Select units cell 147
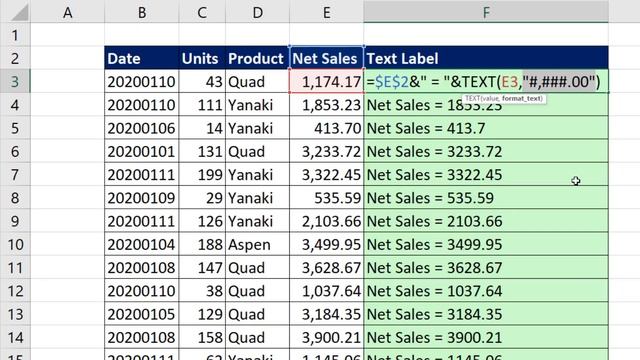The width and height of the screenshot is (640, 360). [x=202, y=268]
